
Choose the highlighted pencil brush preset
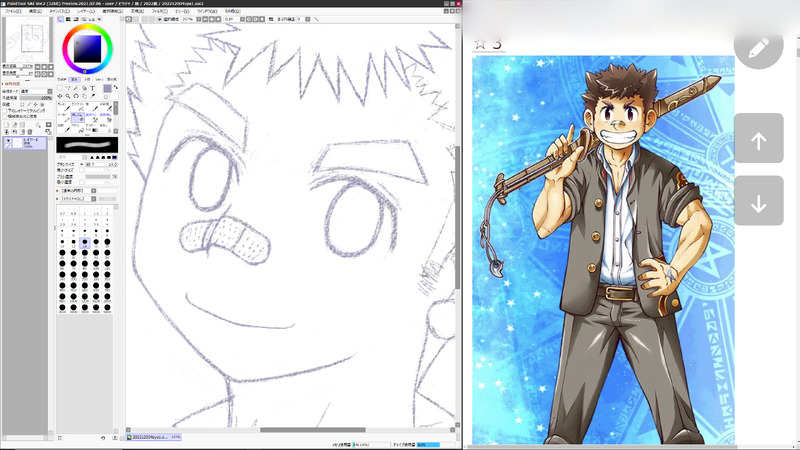[78, 117]
